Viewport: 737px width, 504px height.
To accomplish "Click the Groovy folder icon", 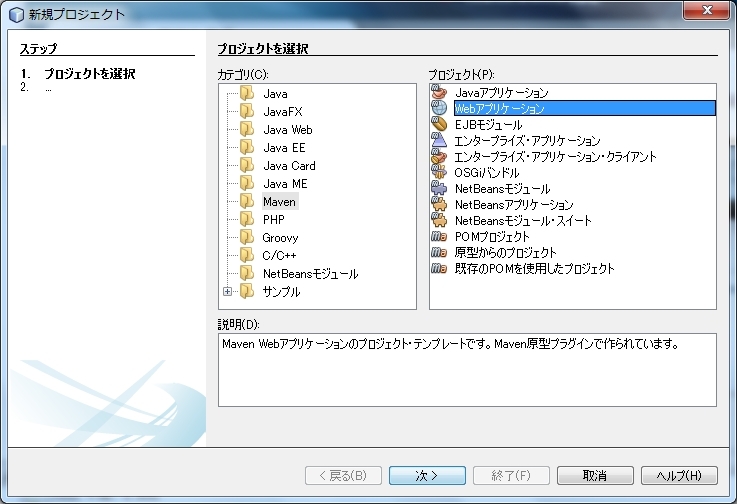I will tap(247, 237).
